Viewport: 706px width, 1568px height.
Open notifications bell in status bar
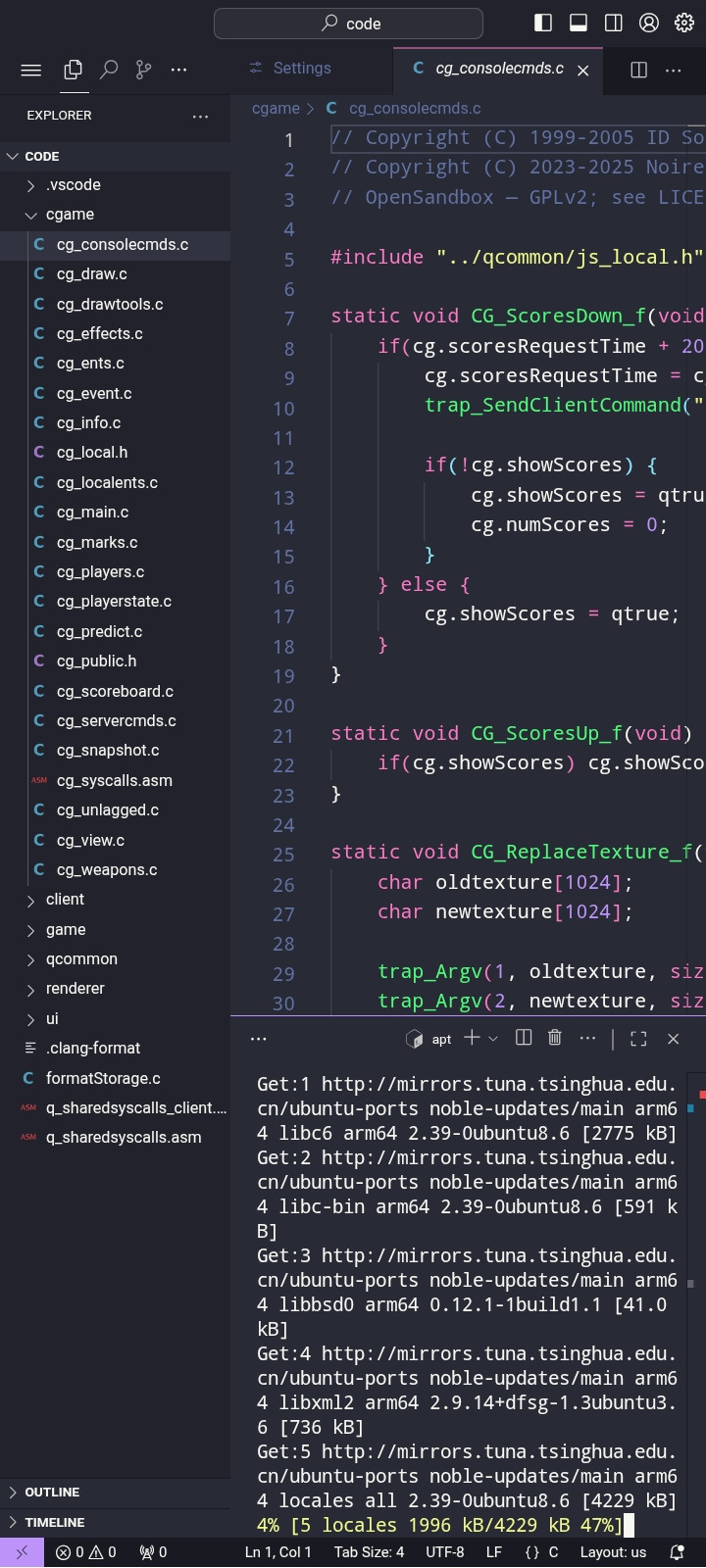click(677, 1552)
